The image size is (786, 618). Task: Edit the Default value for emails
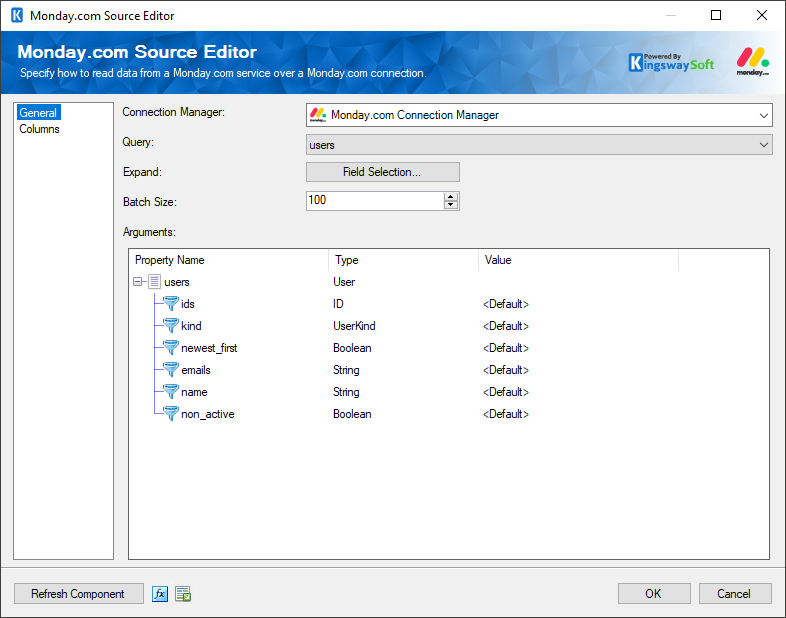click(506, 370)
